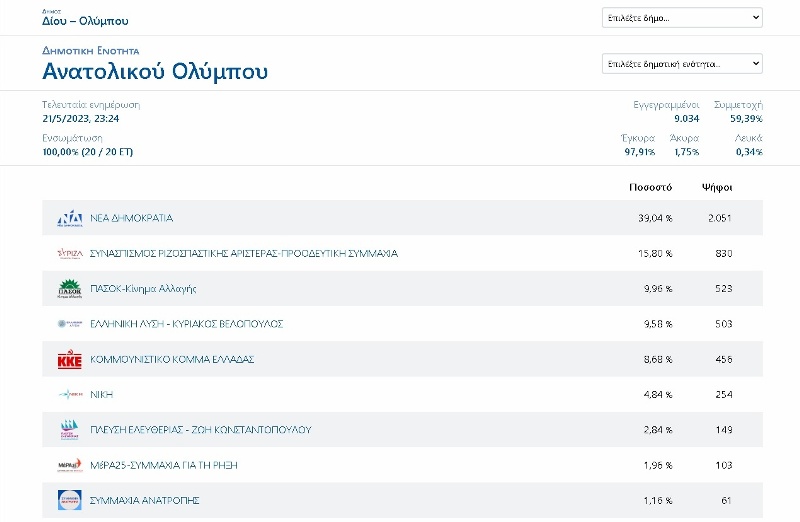Click the 39,04 % percentage value

click(655, 218)
